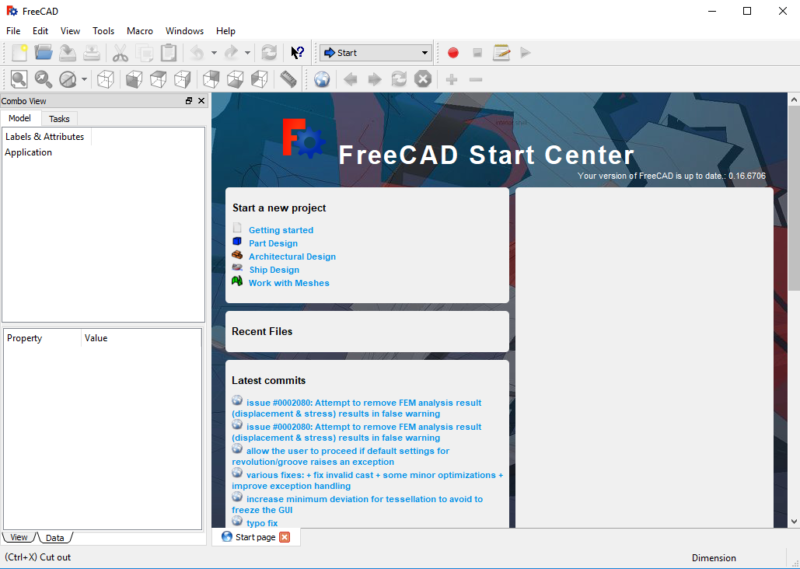The height and width of the screenshot is (569, 800).
Task: Open the Help menu
Action: (226, 31)
